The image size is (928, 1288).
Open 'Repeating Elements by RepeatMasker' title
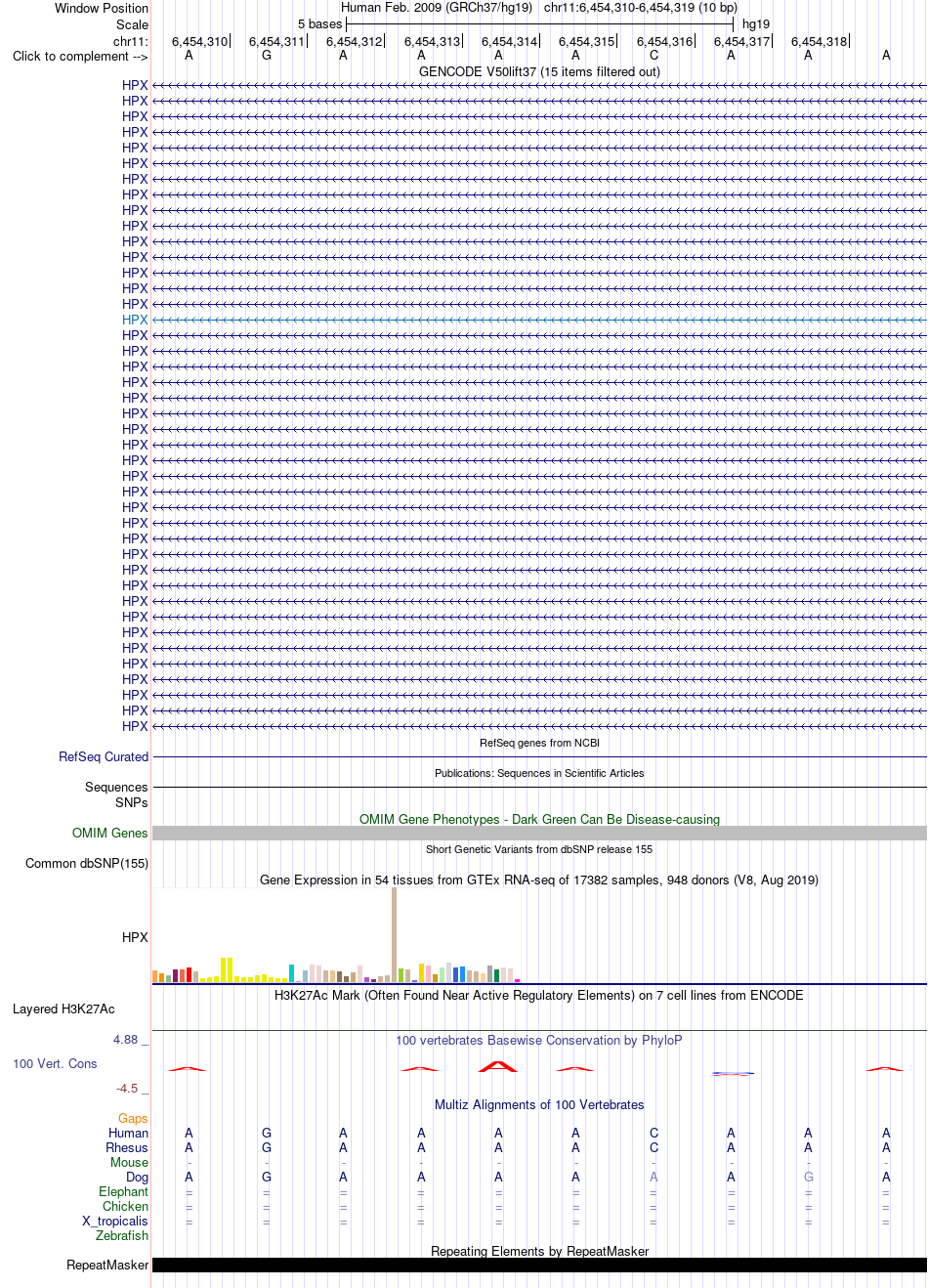pos(539,1251)
